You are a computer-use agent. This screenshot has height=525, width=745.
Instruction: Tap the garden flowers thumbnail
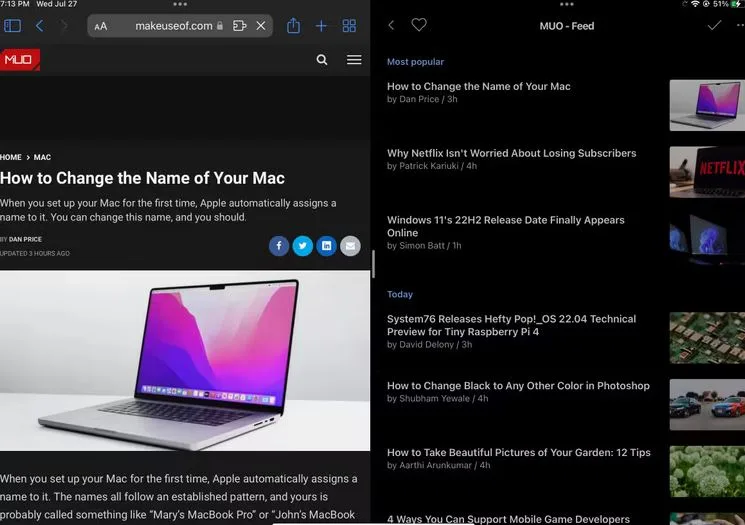(x=707, y=471)
